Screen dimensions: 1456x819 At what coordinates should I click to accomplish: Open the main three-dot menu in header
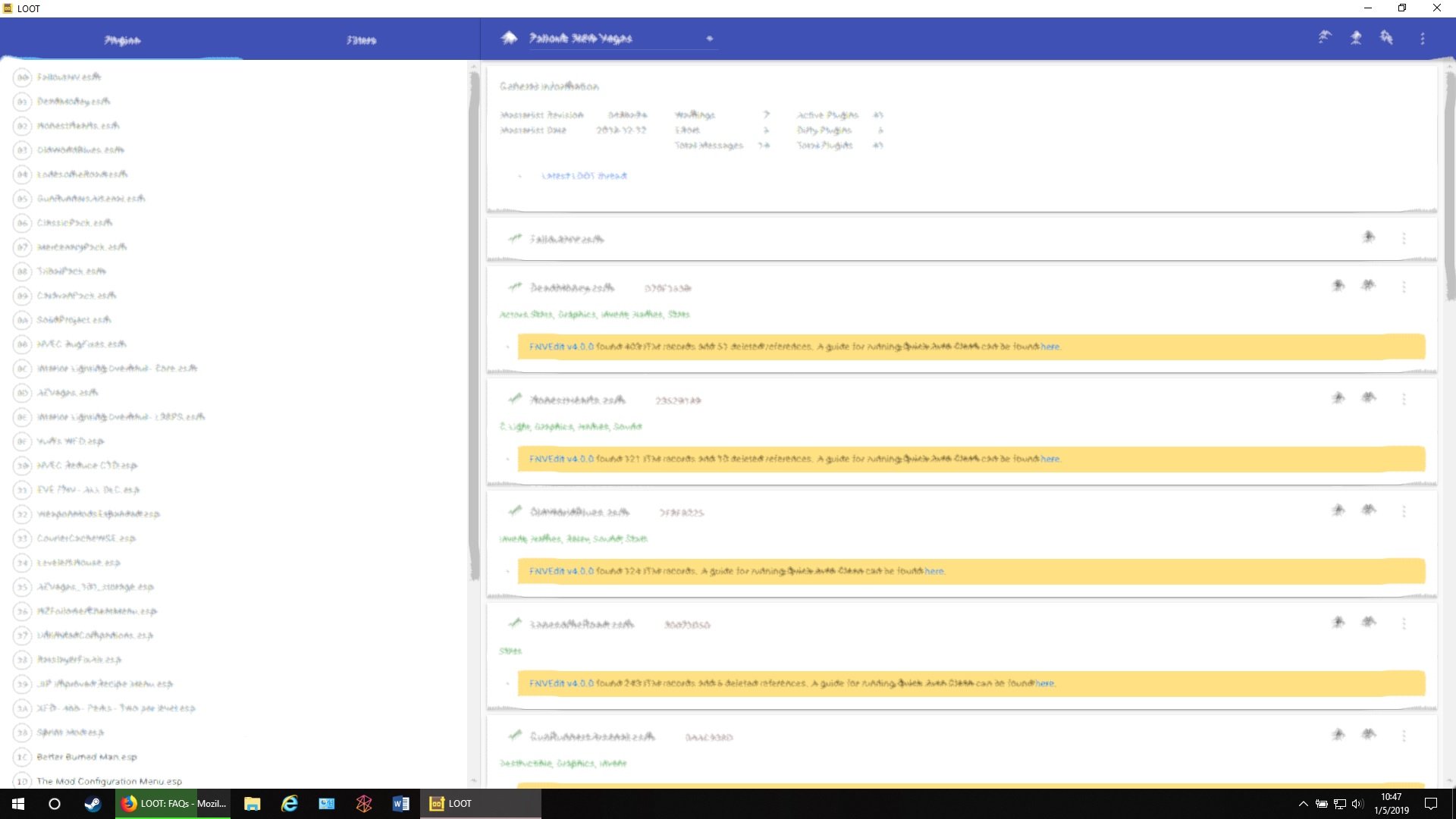point(1423,38)
